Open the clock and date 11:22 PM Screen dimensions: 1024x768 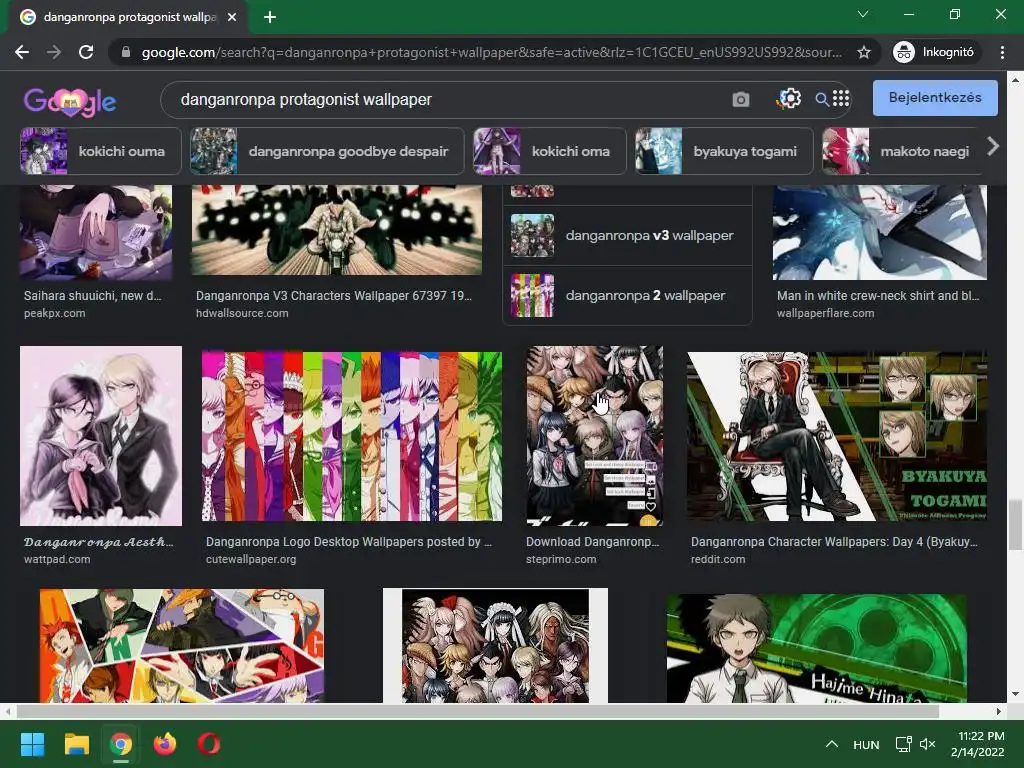pos(977,744)
